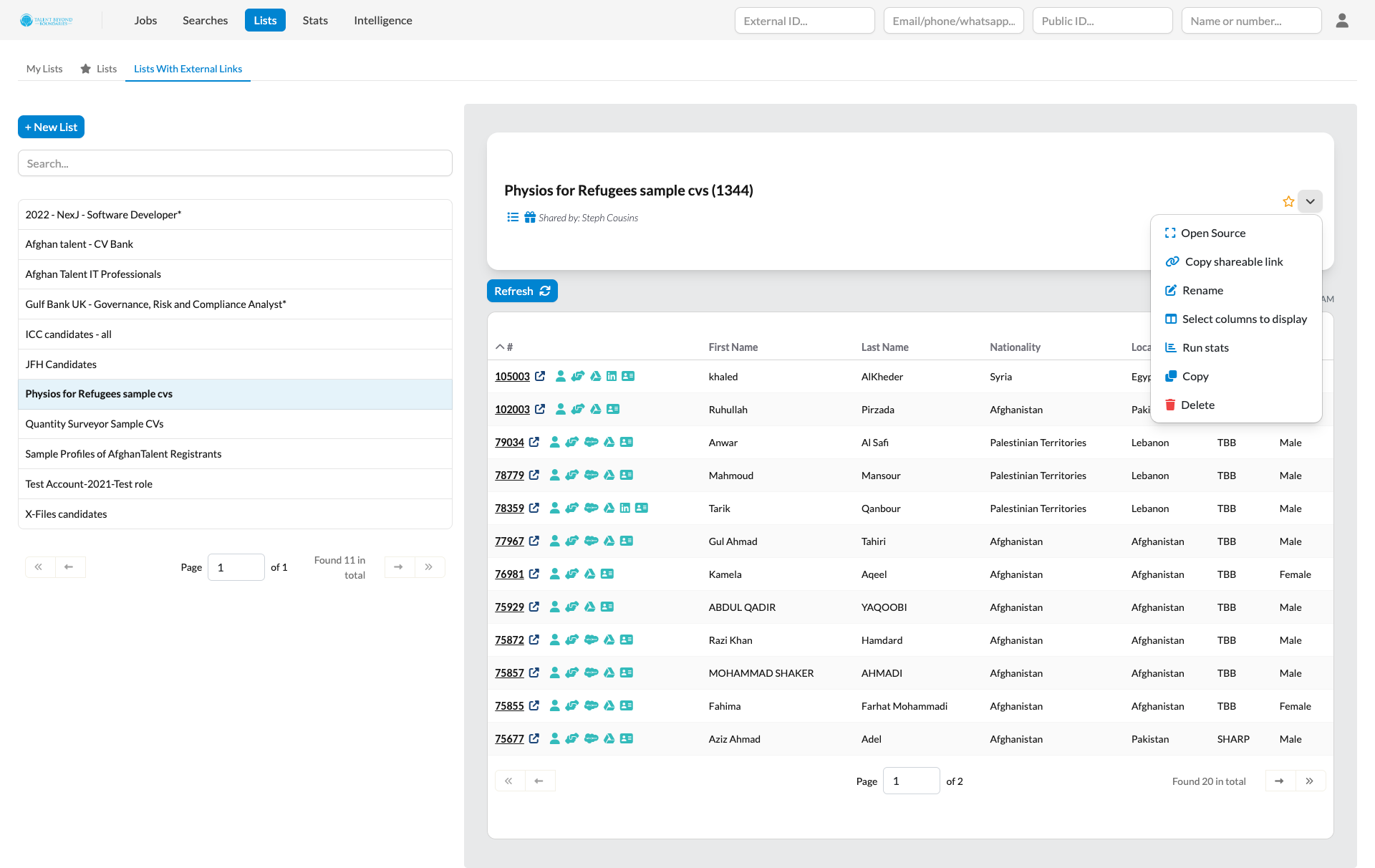Viewport: 1375px width, 868px height.
Task: Switch to the My Lists tab
Action: coord(44,68)
